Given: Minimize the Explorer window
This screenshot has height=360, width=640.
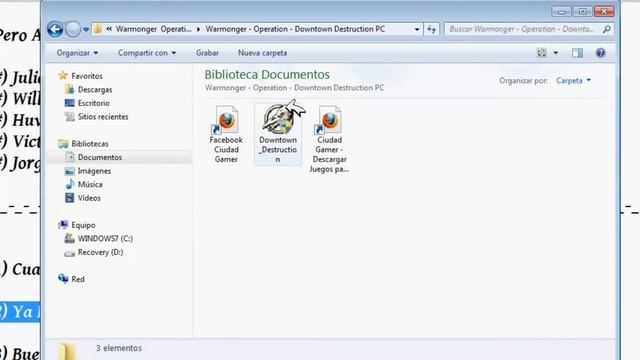Looking at the screenshot, I should tap(562, 11).
